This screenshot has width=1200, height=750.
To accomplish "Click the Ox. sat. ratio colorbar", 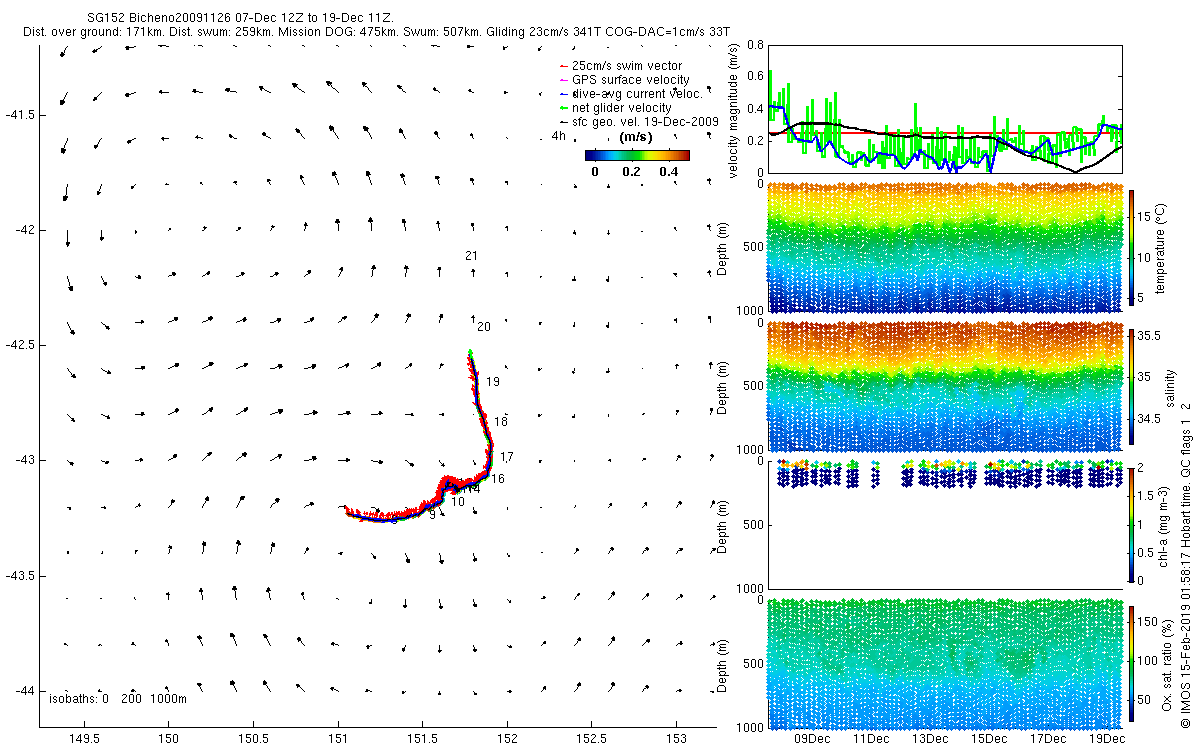I will tap(1132, 662).
